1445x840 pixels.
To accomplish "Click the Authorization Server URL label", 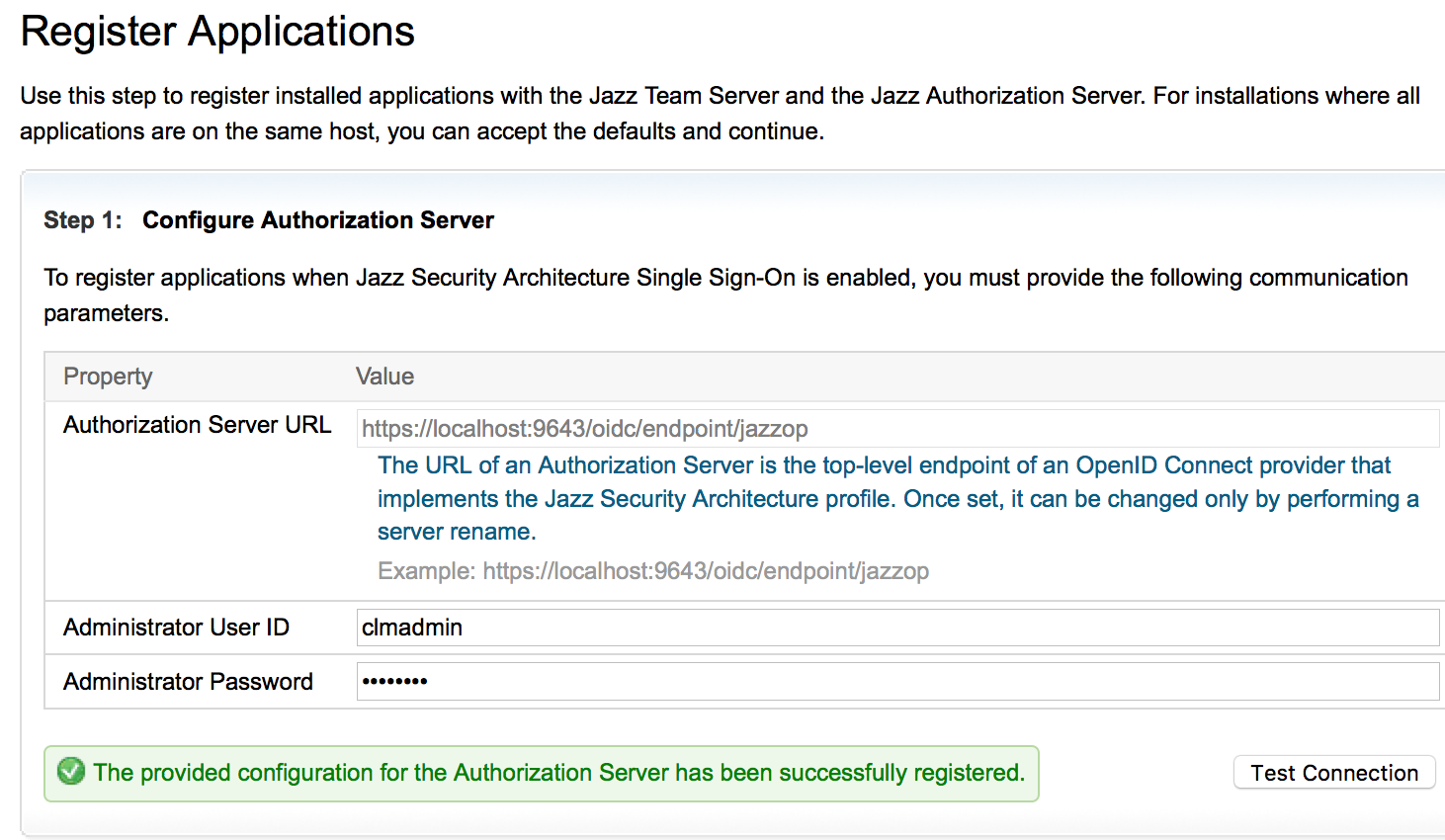I will (x=197, y=425).
